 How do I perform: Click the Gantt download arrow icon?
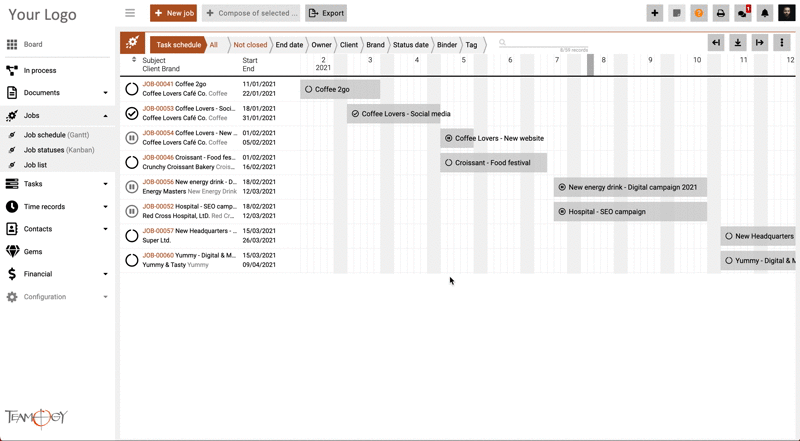point(738,43)
